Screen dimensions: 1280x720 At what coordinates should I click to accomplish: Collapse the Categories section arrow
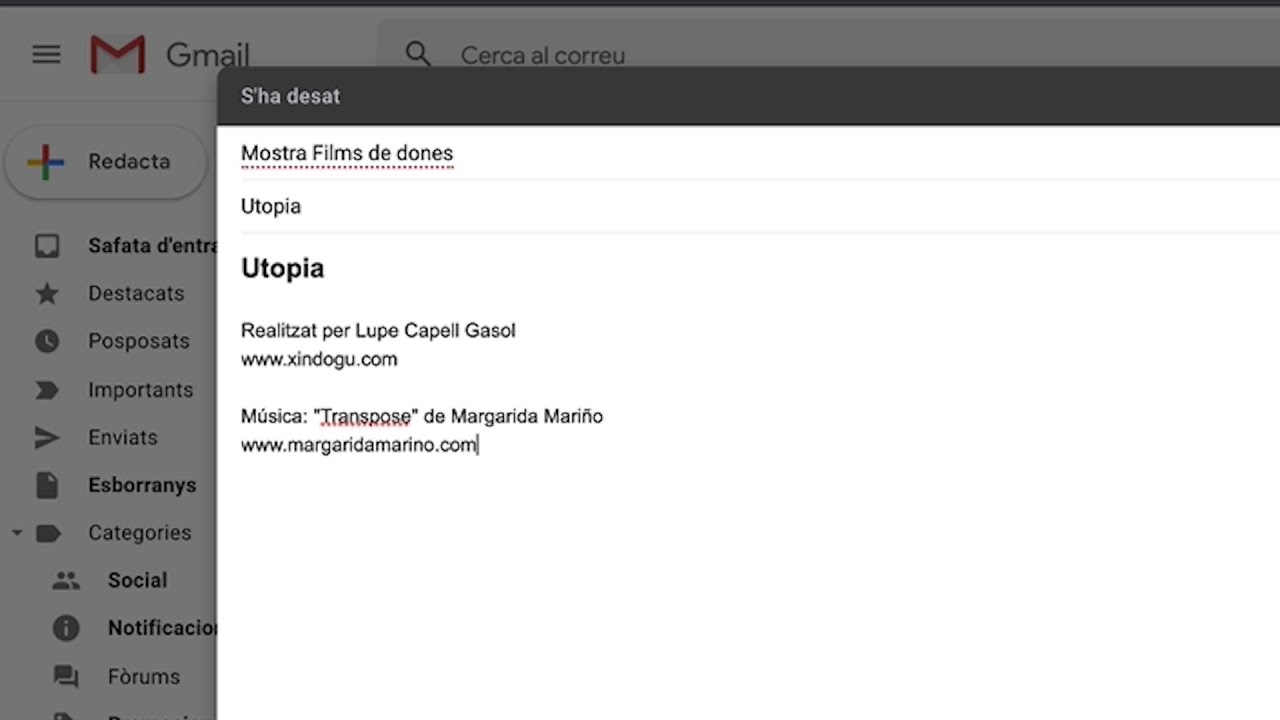click(17, 533)
